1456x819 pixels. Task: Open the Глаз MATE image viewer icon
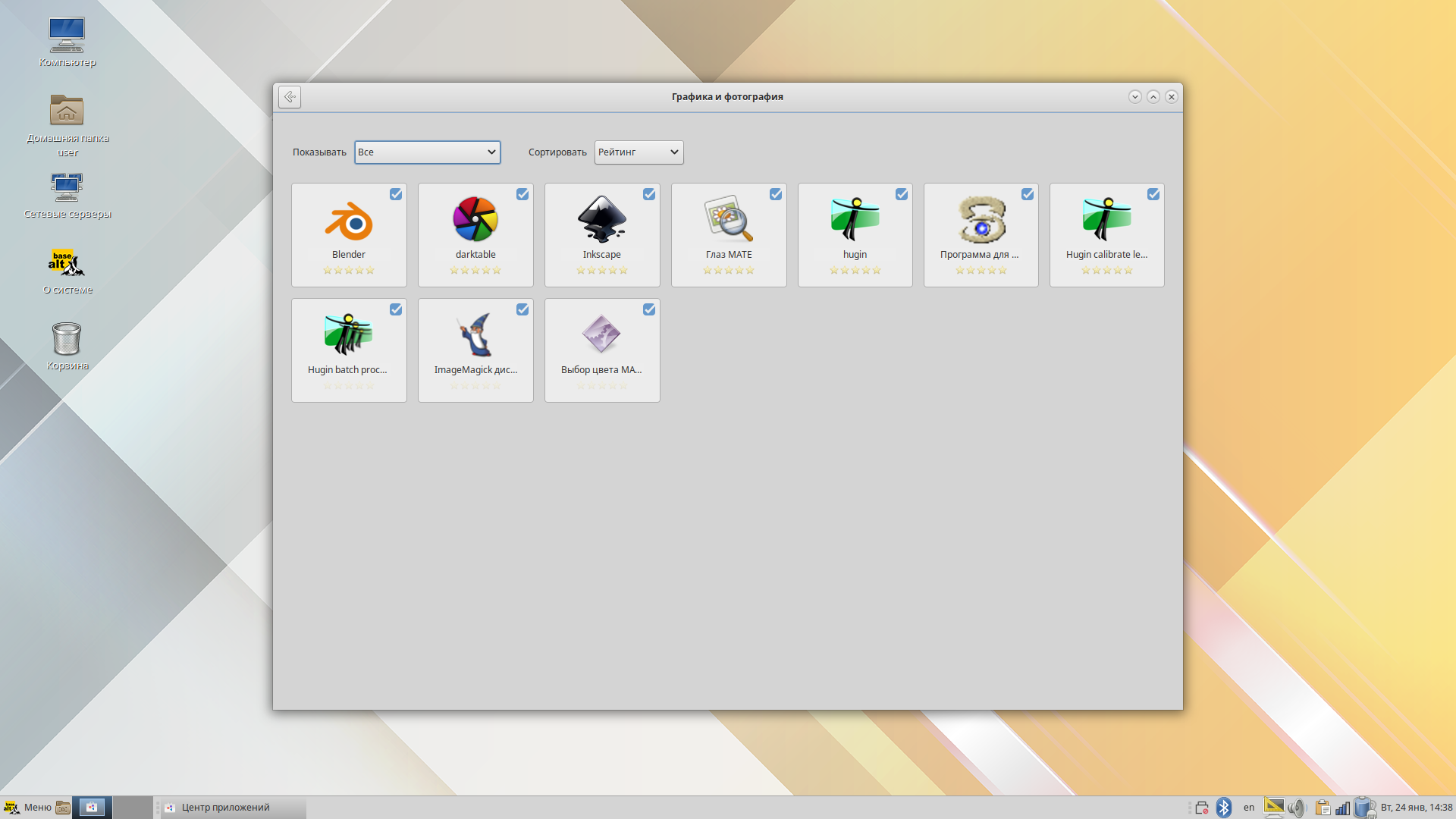coord(729,219)
